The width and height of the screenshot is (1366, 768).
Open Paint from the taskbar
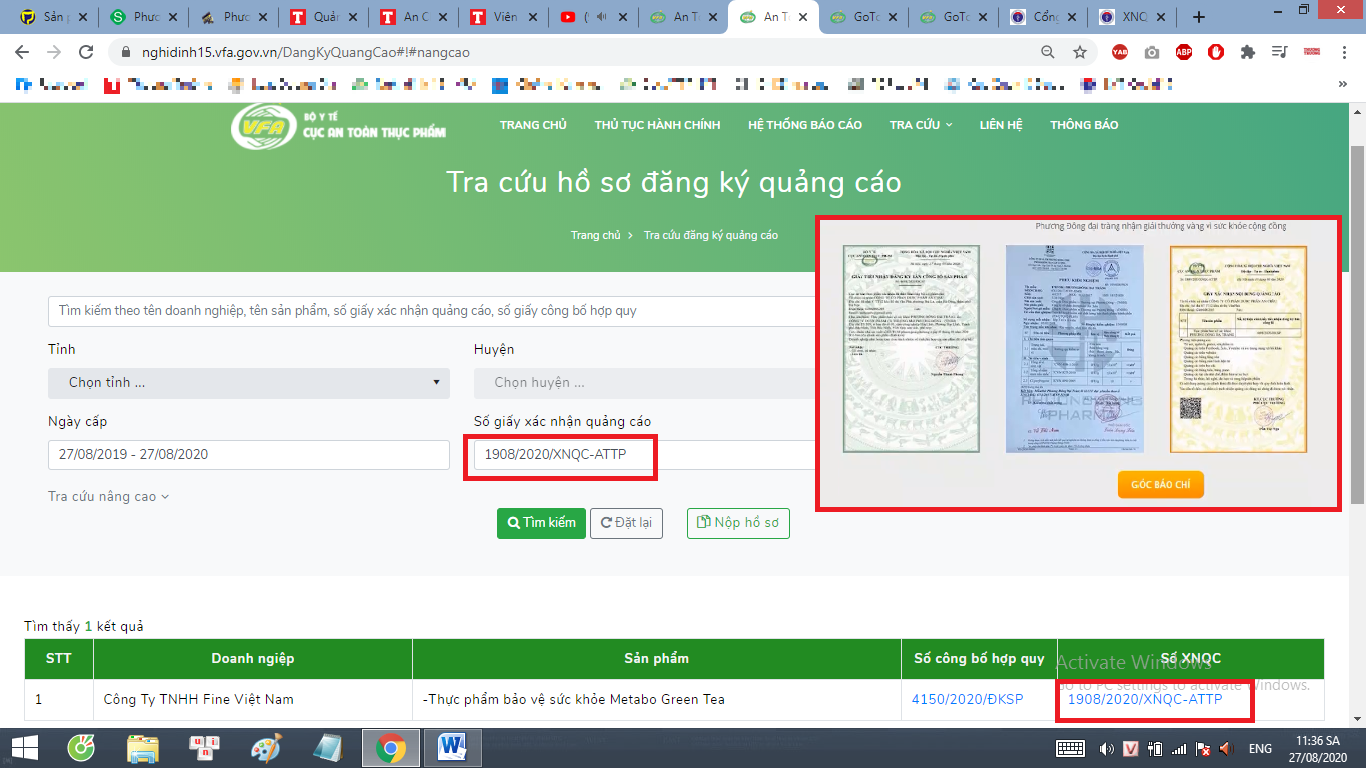pos(266,748)
